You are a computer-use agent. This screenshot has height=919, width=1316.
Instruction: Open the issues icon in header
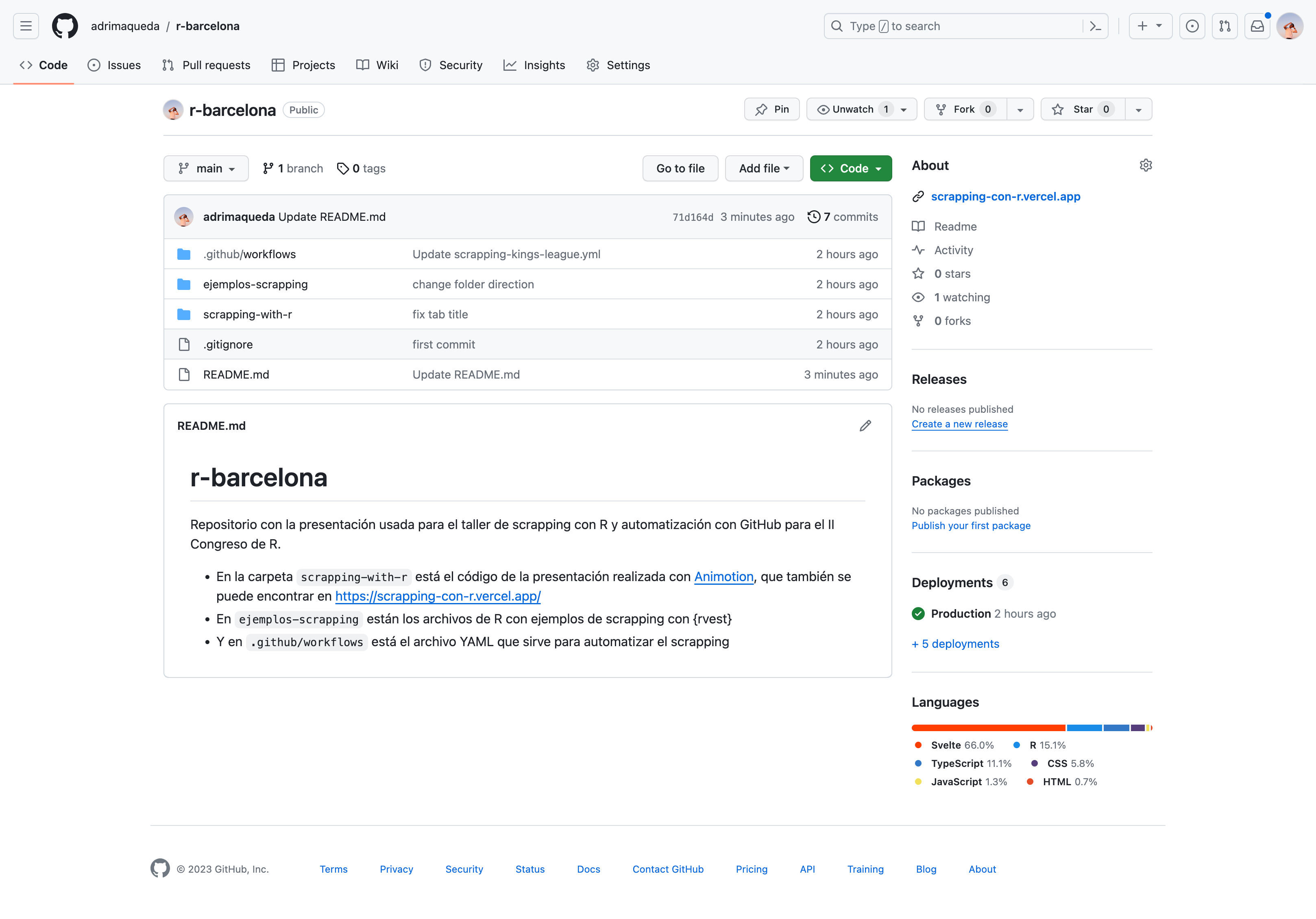[x=1192, y=26]
